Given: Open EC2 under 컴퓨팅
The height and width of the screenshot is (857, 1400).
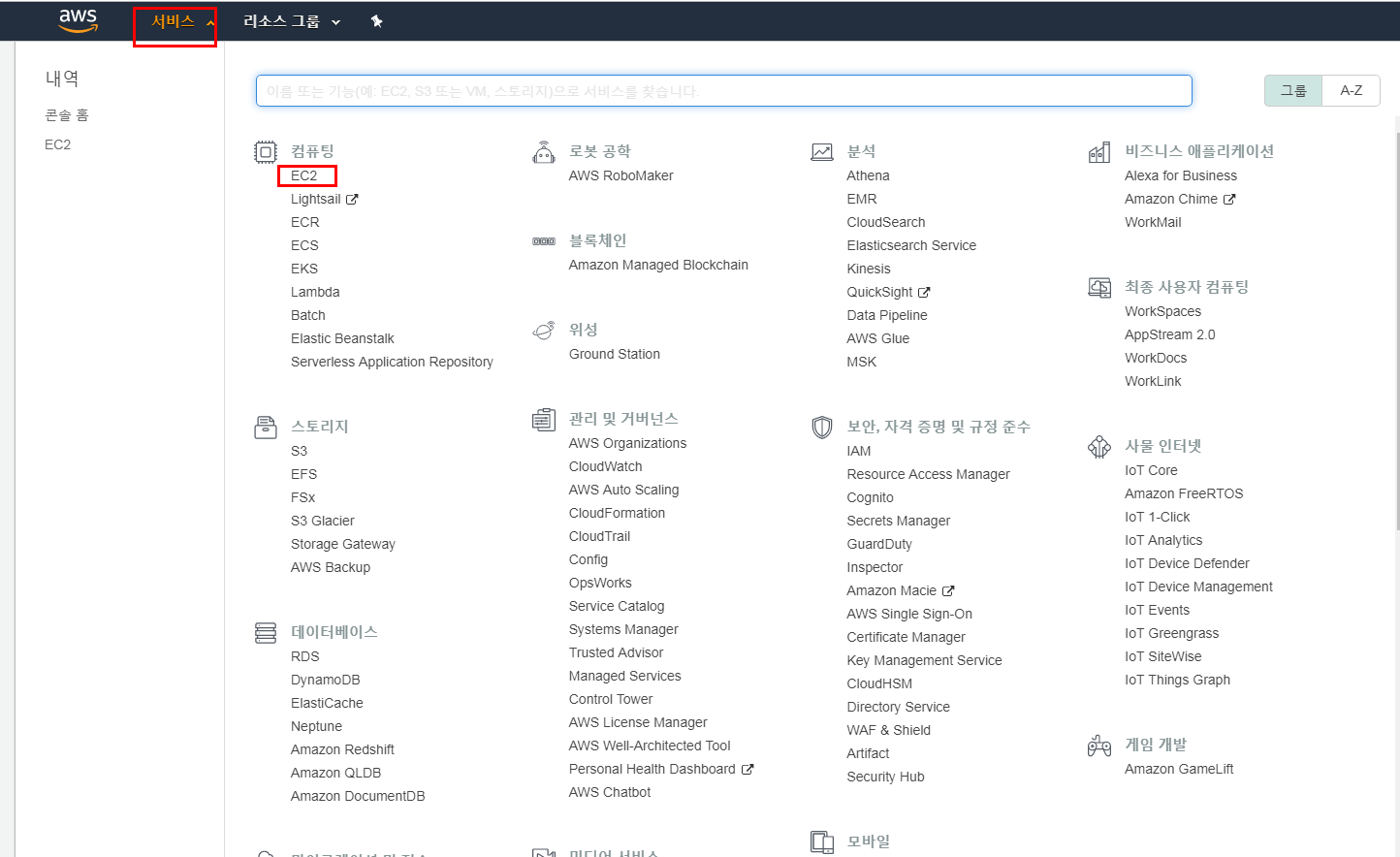Looking at the screenshot, I should [304, 175].
